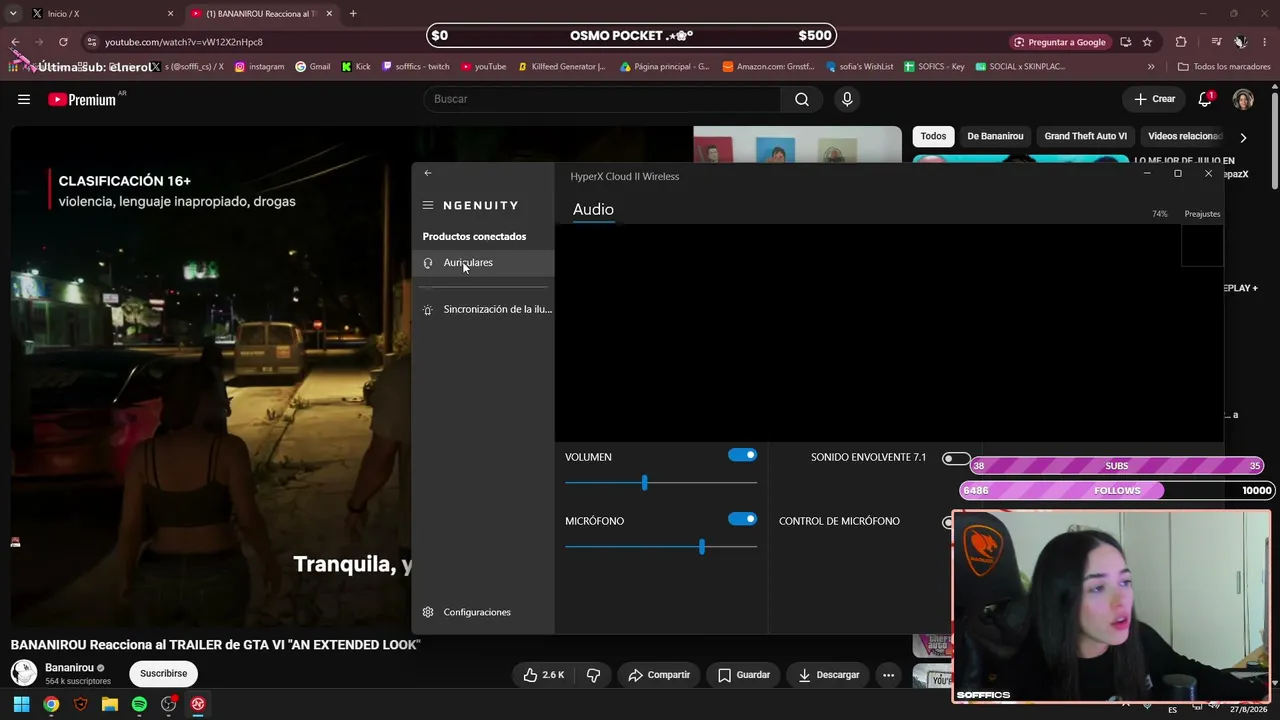Switch to the Inicio / X browser tab
The width and height of the screenshot is (1280, 720).
[x=100, y=14]
